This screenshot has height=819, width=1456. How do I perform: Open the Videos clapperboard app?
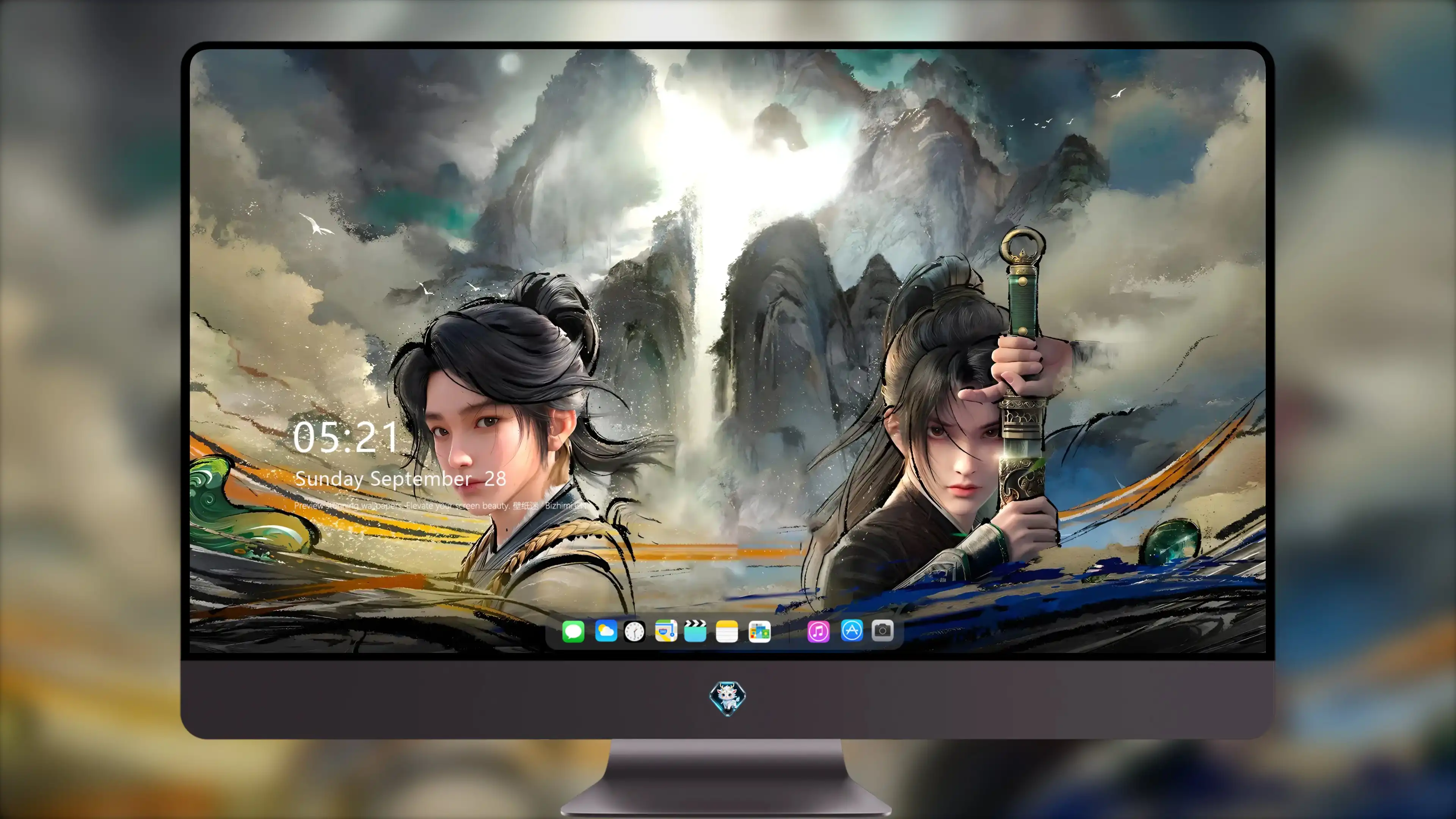click(695, 631)
